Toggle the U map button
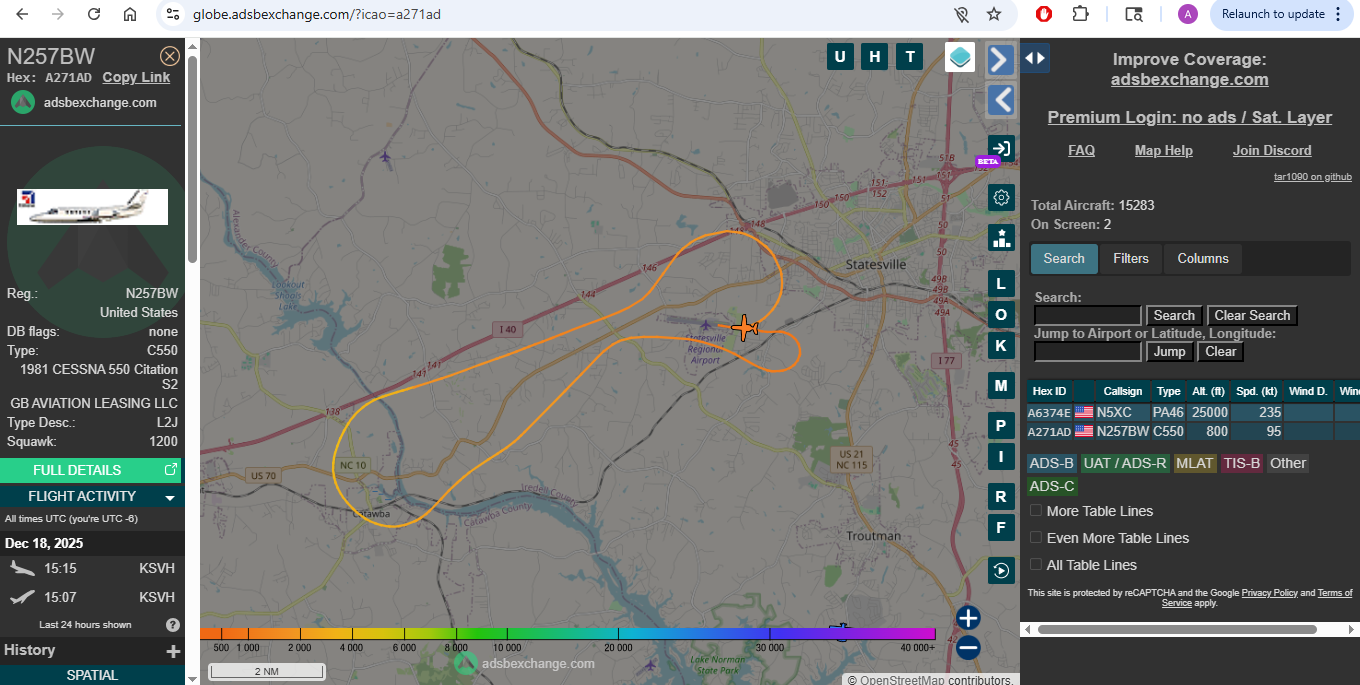The width and height of the screenshot is (1360, 685). pyautogui.click(x=840, y=57)
